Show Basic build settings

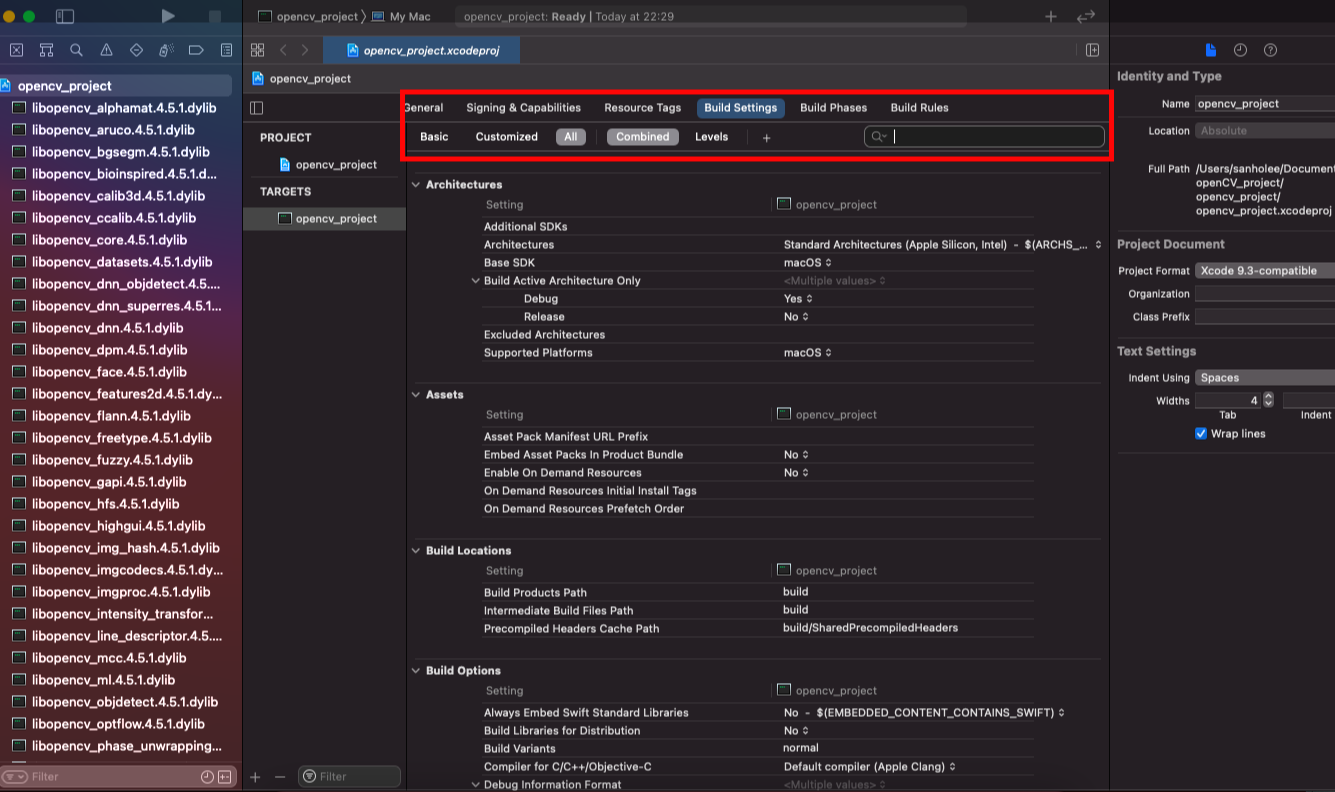pyautogui.click(x=434, y=137)
